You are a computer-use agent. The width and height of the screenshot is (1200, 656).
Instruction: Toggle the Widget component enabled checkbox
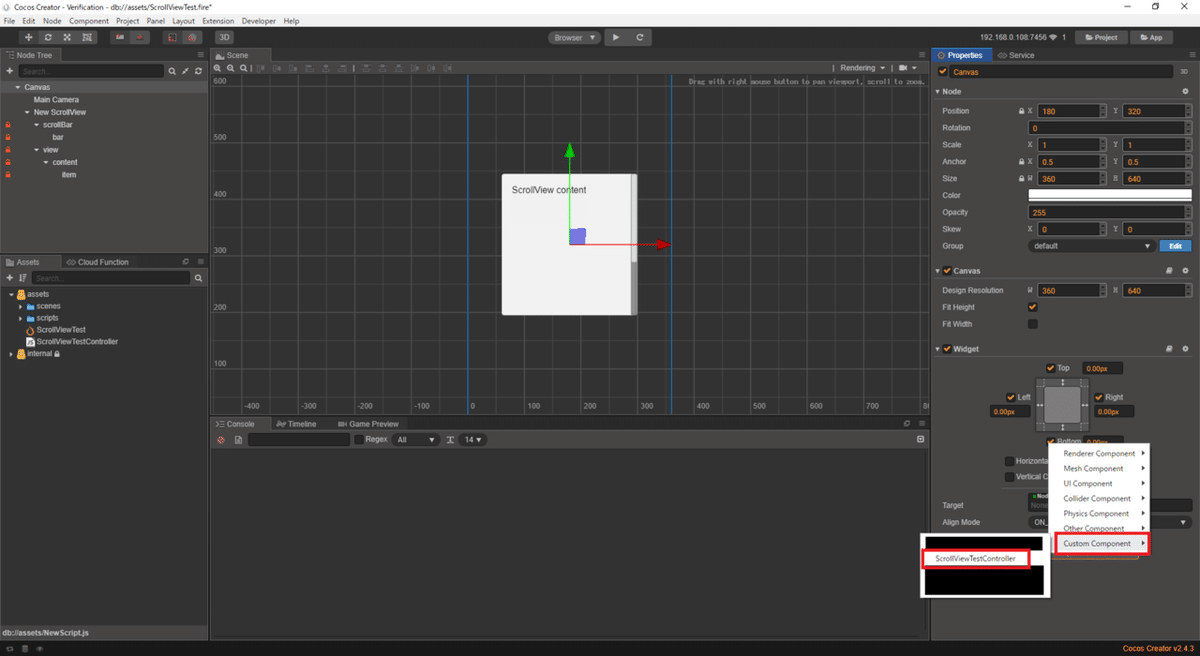(947, 349)
